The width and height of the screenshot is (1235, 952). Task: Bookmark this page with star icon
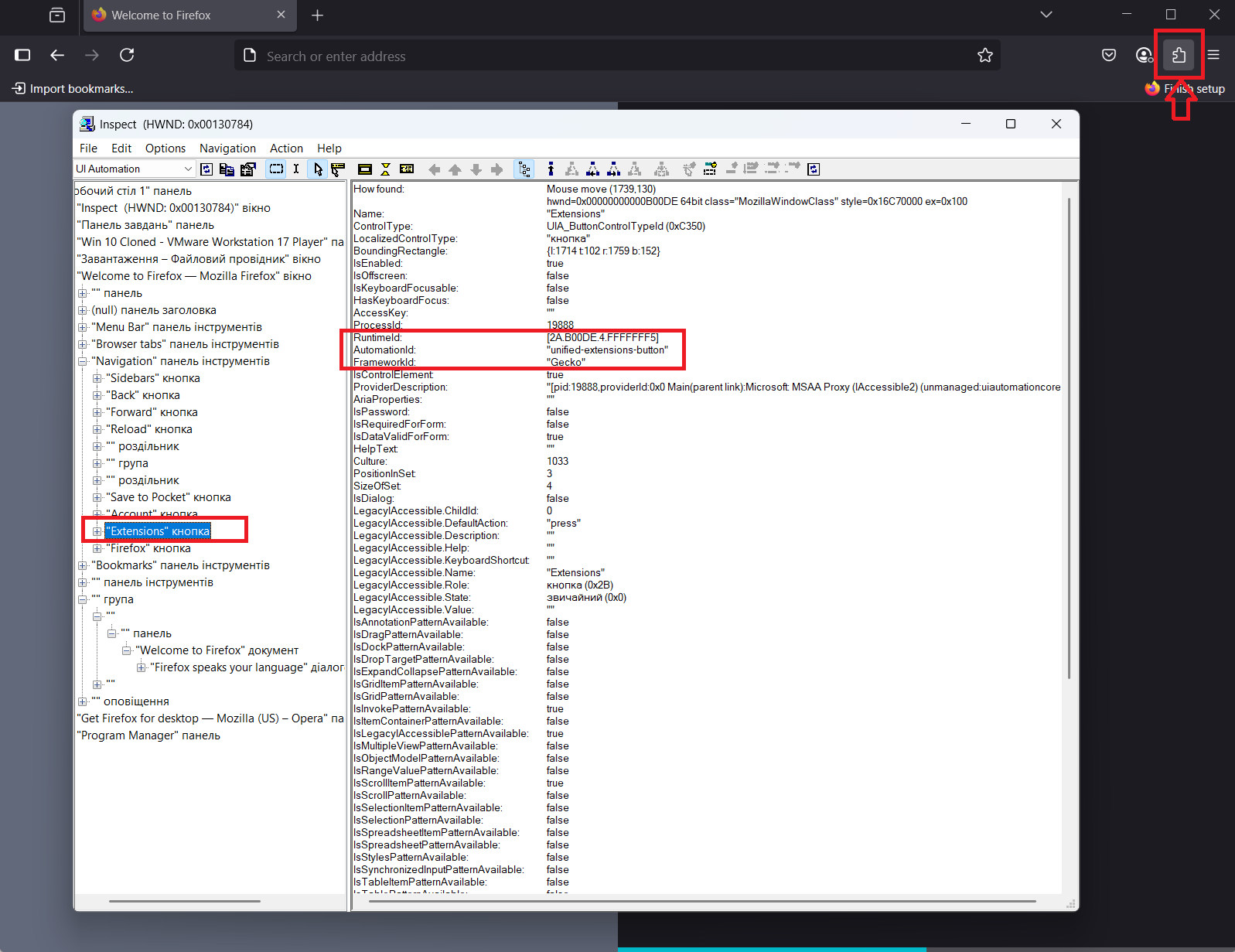984,56
